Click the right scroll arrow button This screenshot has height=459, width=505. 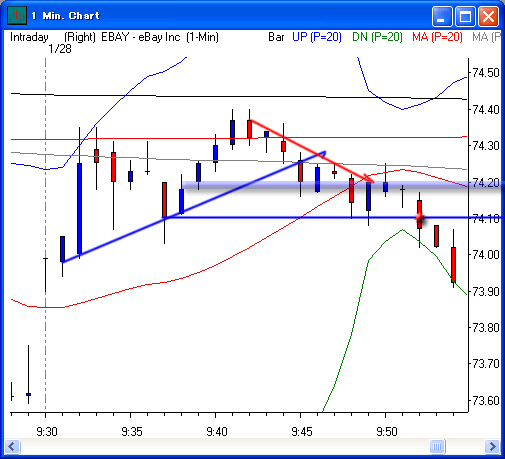point(492,446)
